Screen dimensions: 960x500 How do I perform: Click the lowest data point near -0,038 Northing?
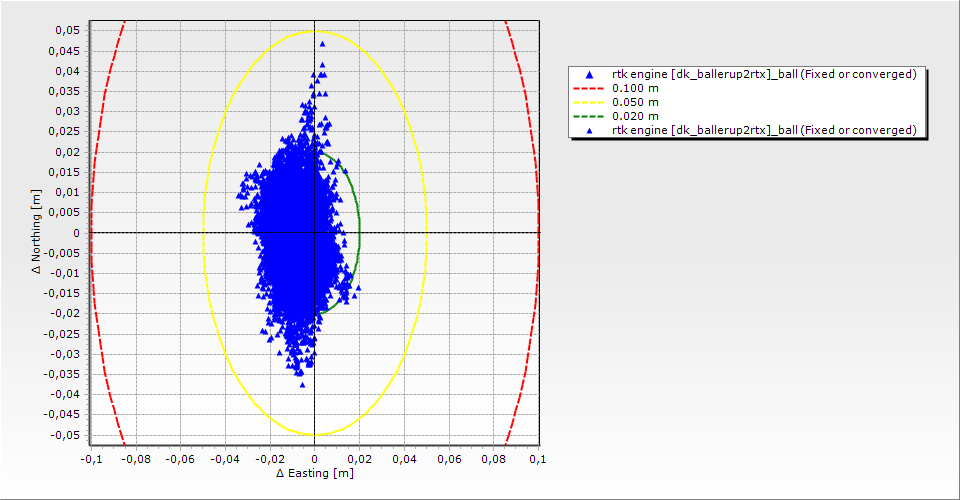pos(302,385)
